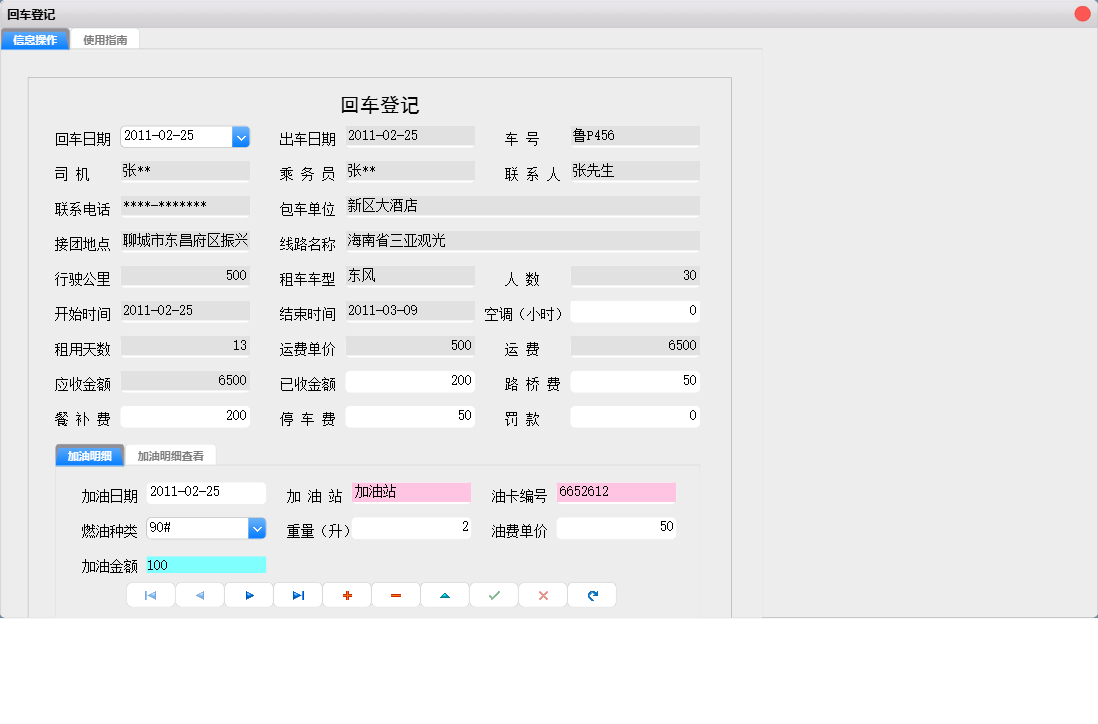
Task: Go to the previous record
Action: [199, 594]
